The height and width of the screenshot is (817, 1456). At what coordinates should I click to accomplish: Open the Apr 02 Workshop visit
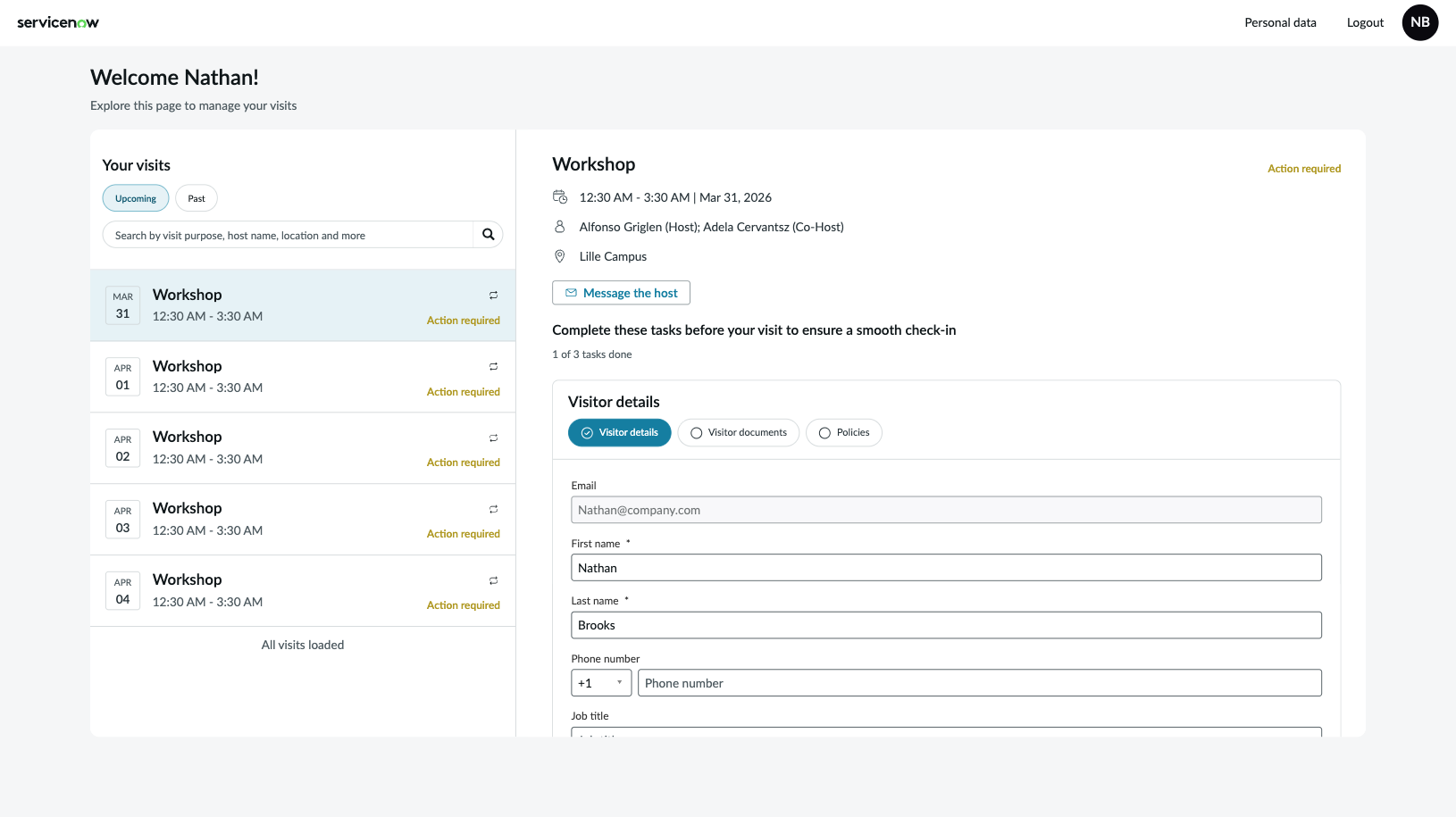point(303,448)
